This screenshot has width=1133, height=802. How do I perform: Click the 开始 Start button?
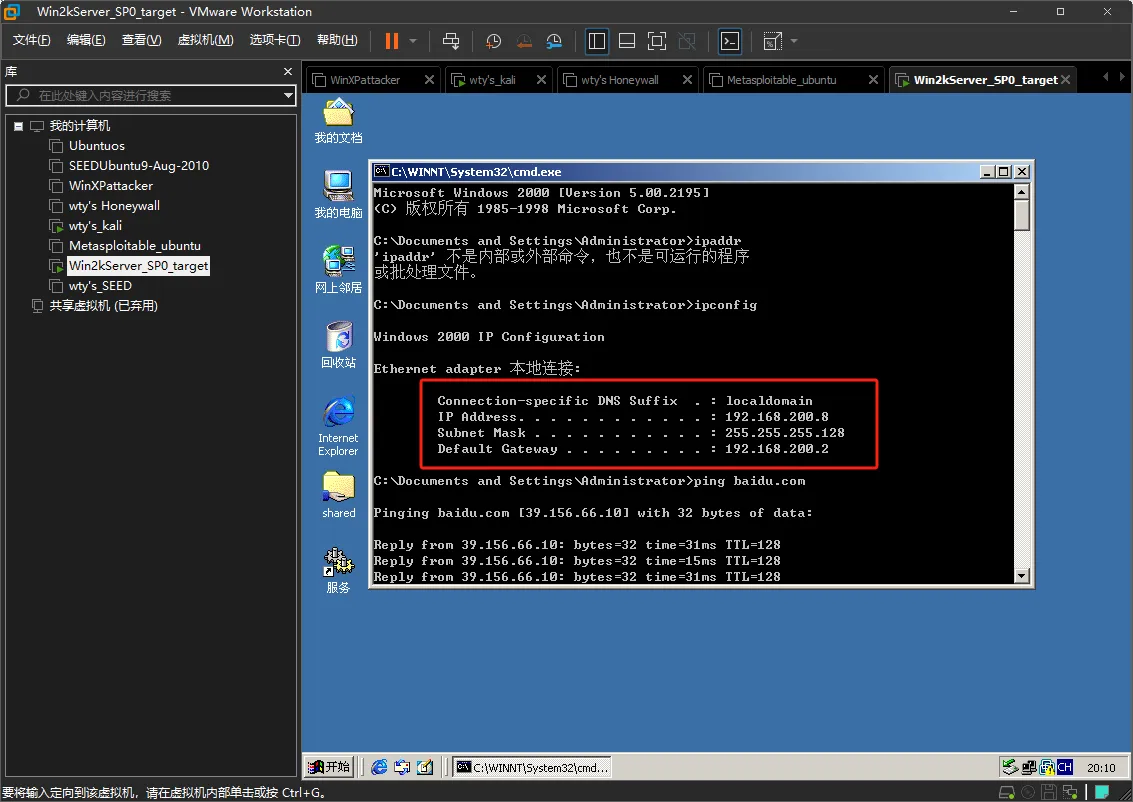pos(329,767)
